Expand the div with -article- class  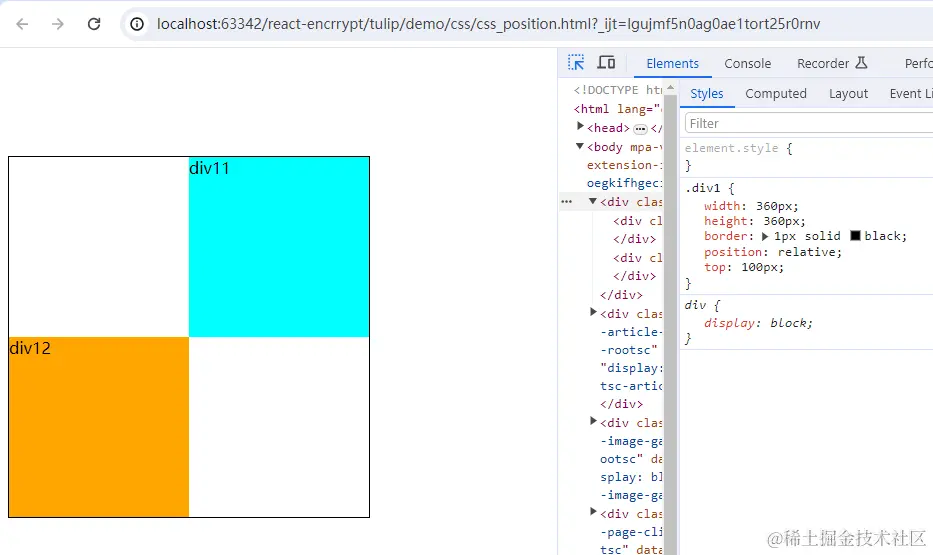593,311
